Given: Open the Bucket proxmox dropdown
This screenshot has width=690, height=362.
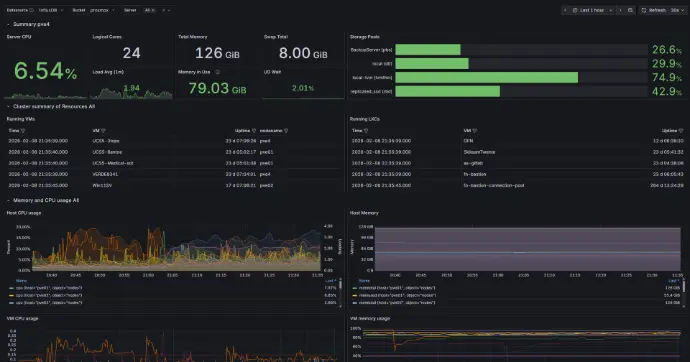Looking at the screenshot, I should pos(102,10).
